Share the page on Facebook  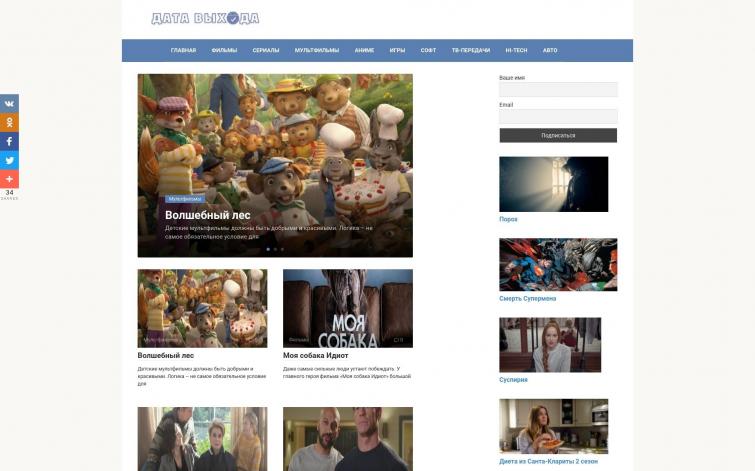[x=9, y=141]
